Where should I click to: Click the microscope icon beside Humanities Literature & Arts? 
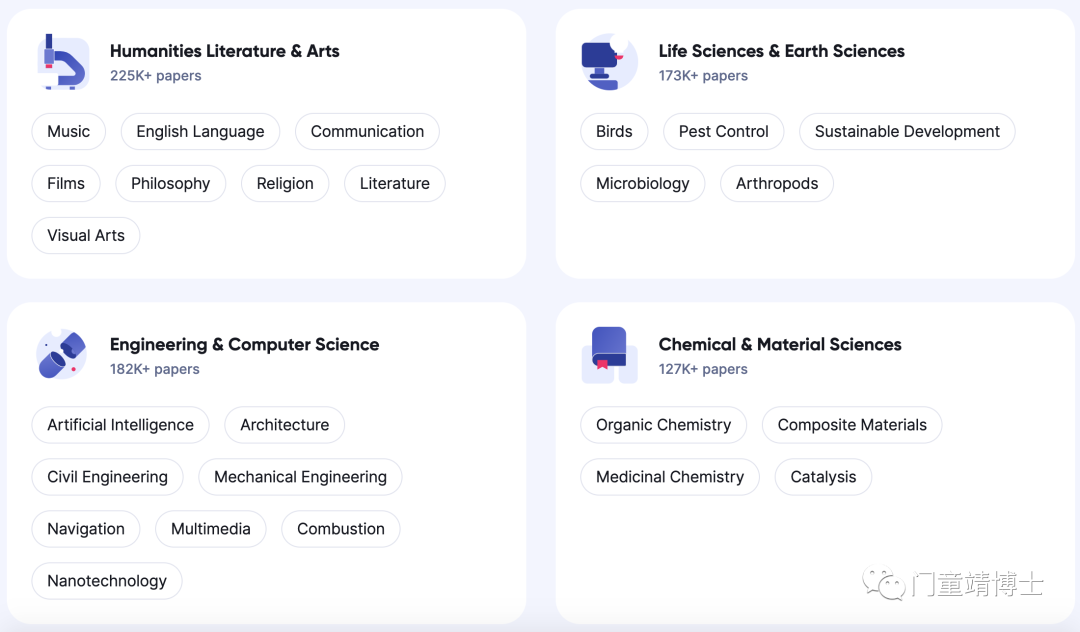(x=63, y=62)
